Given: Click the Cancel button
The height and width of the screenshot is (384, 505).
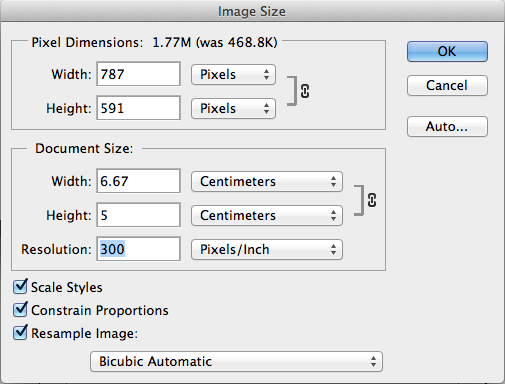Looking at the screenshot, I should click(447, 86).
